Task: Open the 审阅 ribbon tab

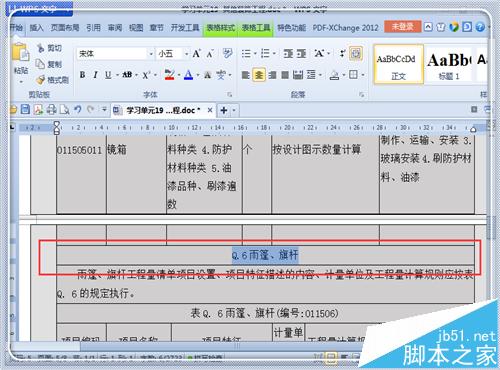Action: (115, 28)
